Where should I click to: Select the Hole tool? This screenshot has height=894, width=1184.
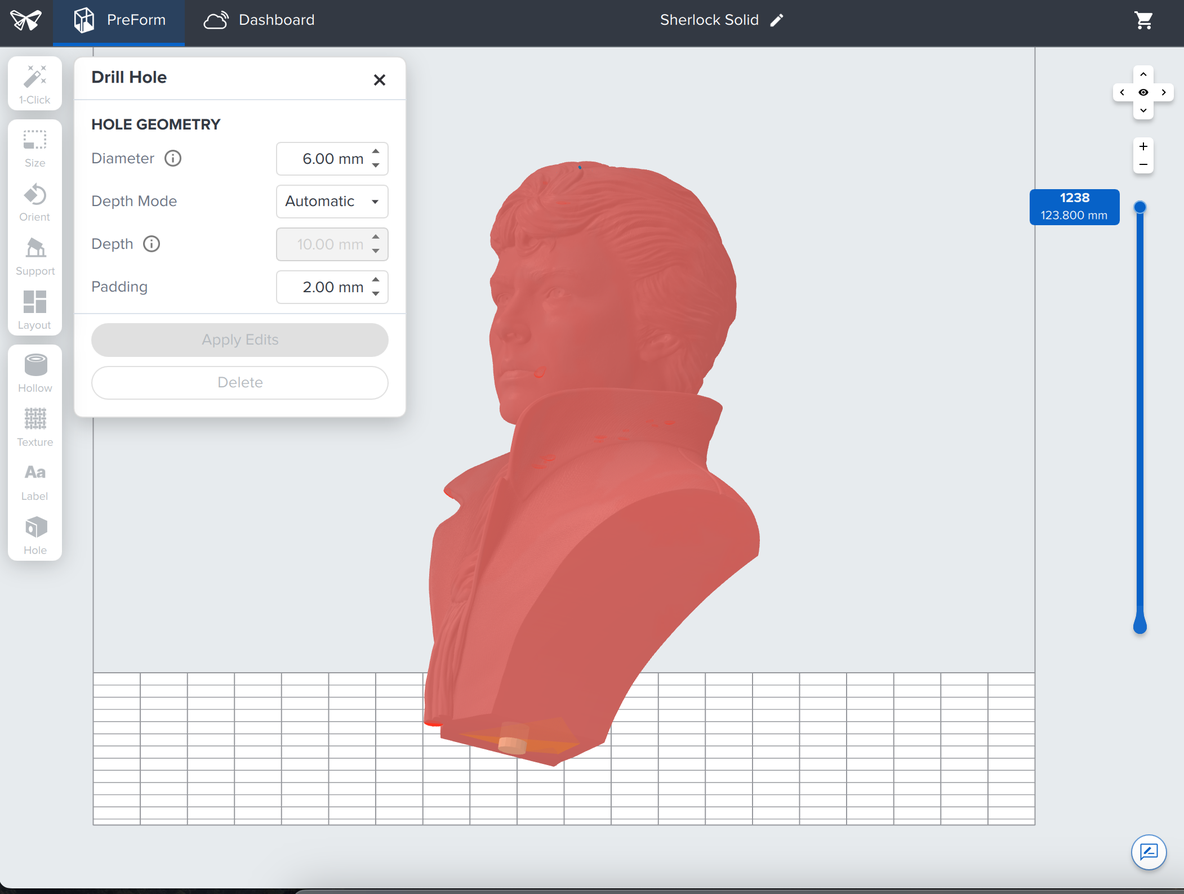[x=34, y=534]
